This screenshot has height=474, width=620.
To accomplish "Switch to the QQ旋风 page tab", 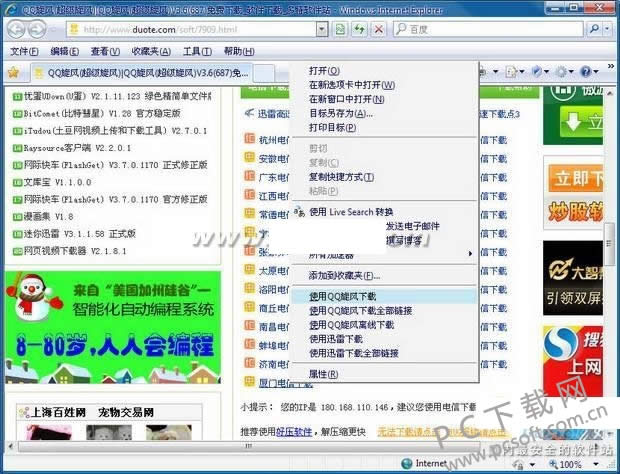I will 142,73.
